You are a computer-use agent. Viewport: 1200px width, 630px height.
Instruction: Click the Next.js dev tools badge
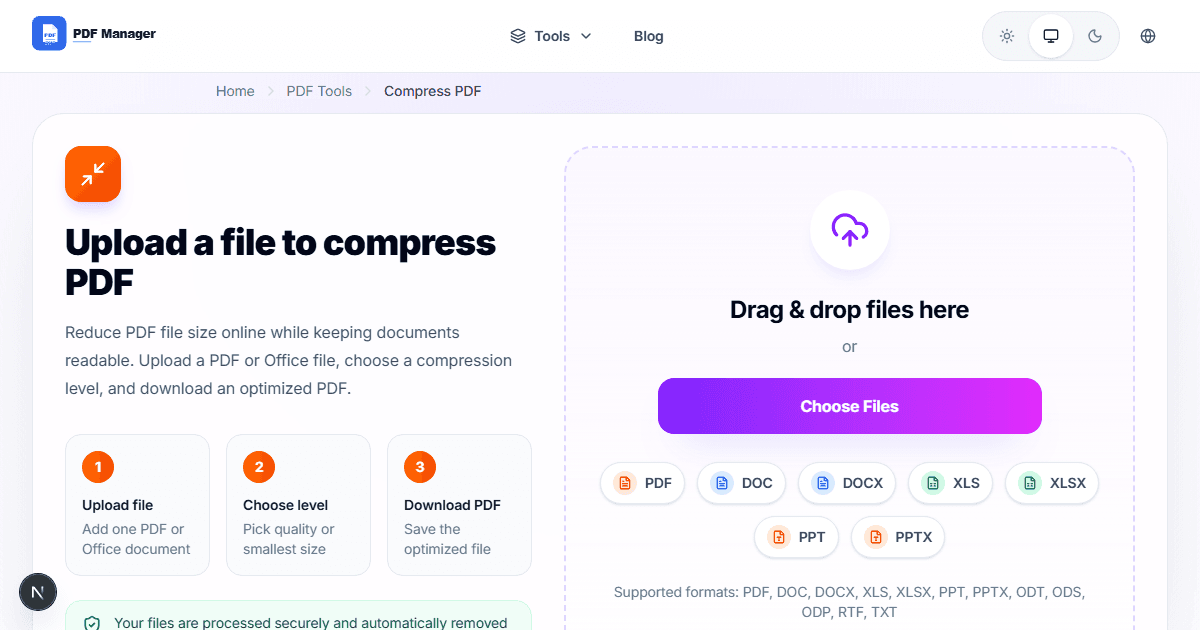pos(38,592)
